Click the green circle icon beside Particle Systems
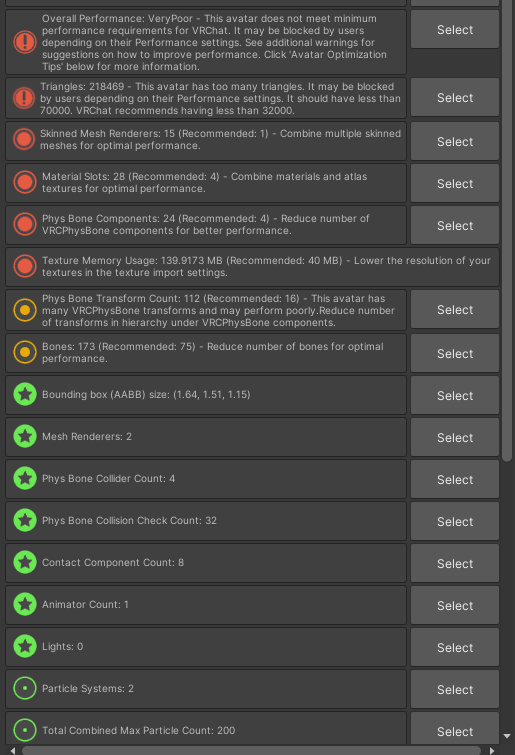The height and width of the screenshot is (755, 515). coord(25,689)
